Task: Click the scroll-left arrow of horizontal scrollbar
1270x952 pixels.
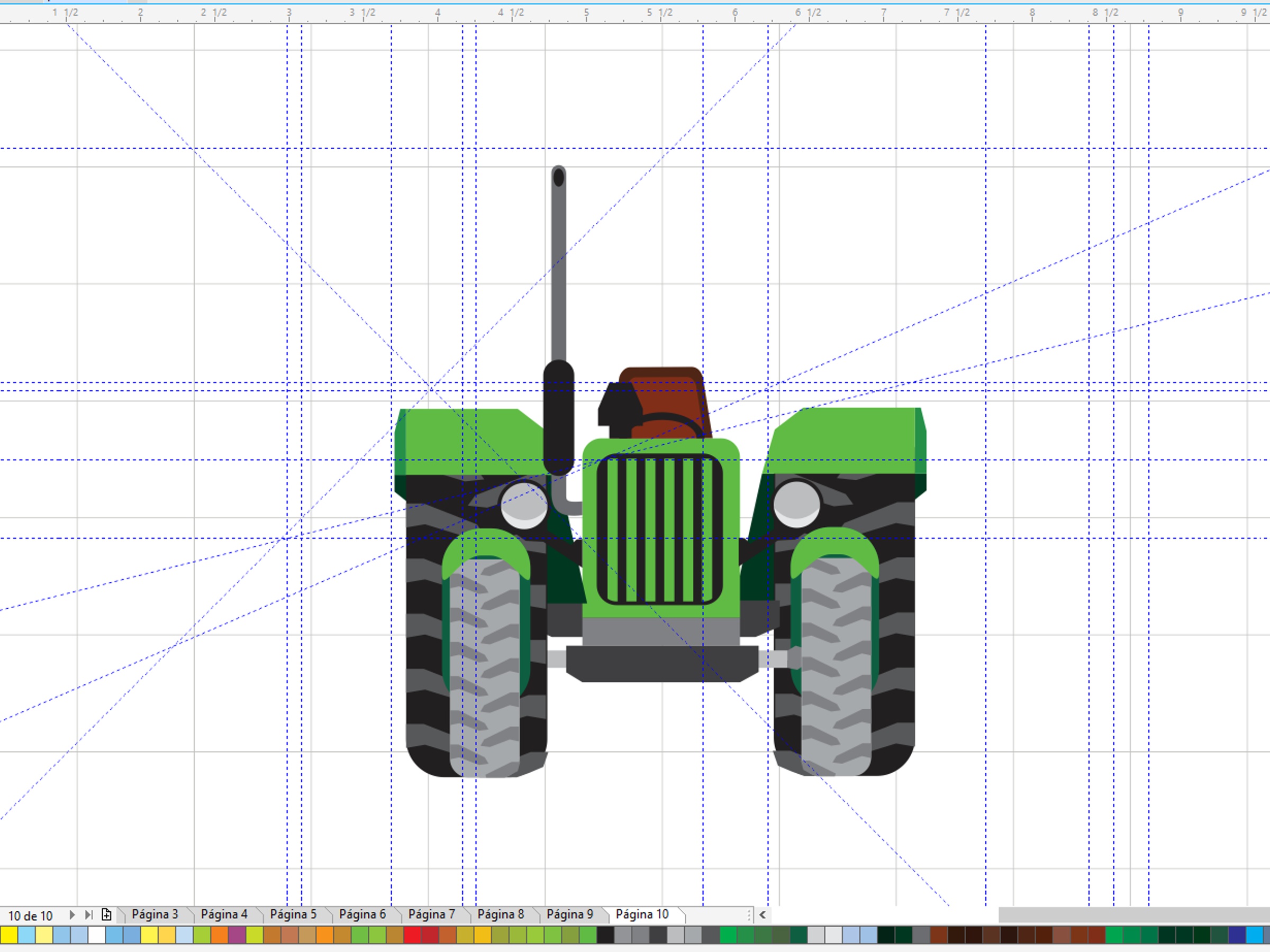Action: pos(763,914)
